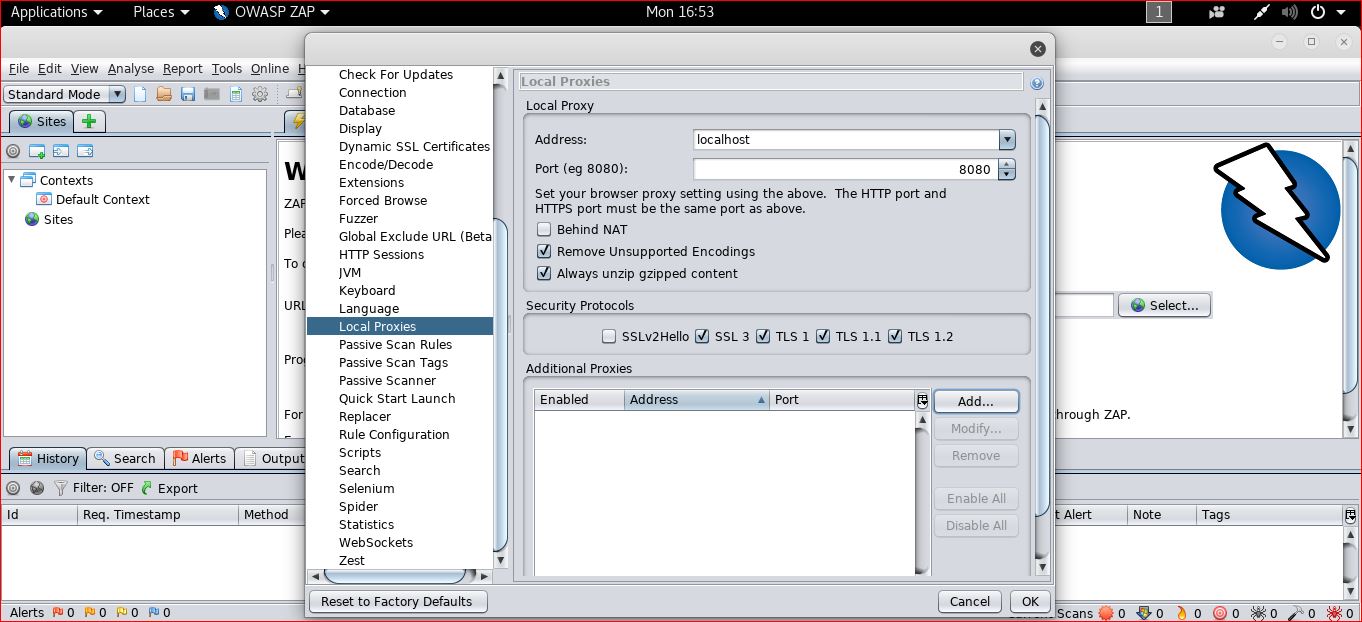
Task: Toggle the TLS 1 protocol checkbox
Action: [763, 336]
